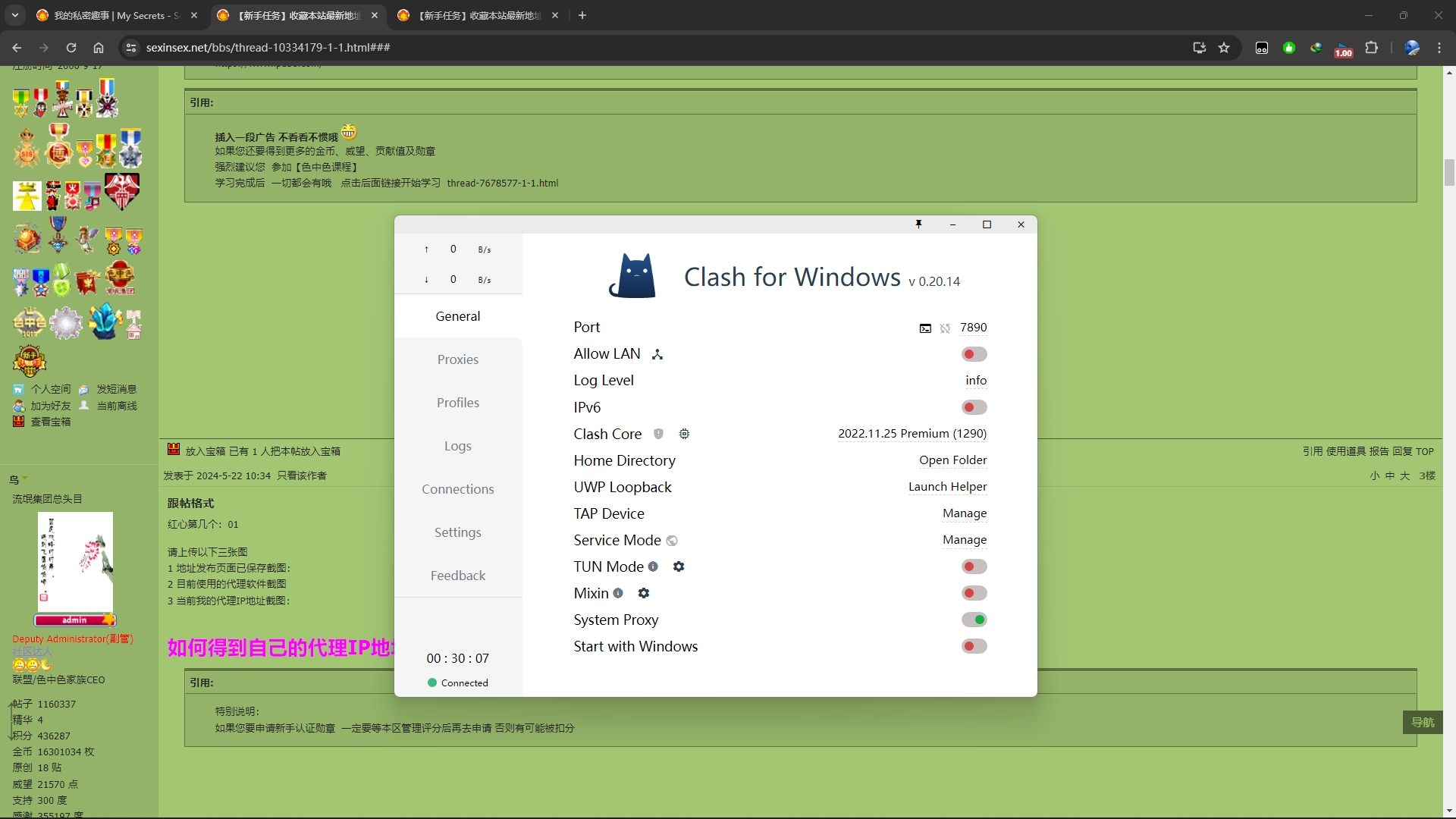Open terminal icon next to Port
This screenshot has height=819, width=1456.
coord(925,328)
